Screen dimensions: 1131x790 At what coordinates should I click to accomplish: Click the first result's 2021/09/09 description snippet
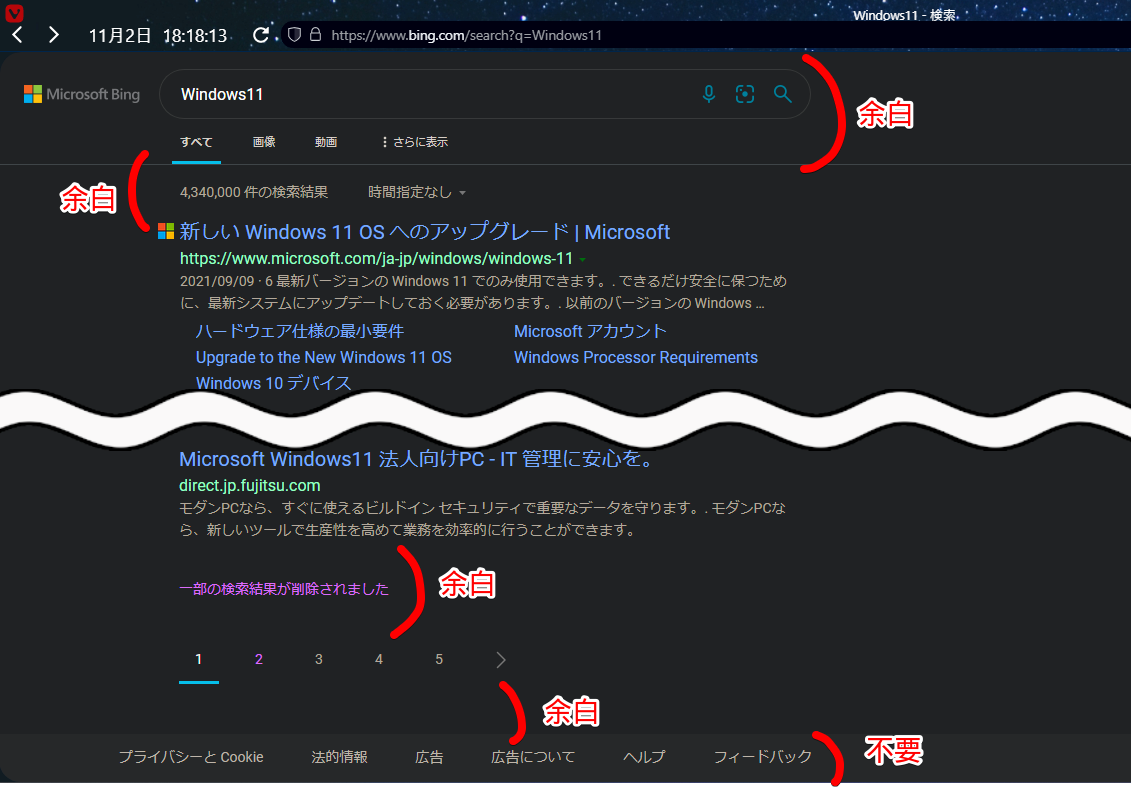(x=483, y=292)
